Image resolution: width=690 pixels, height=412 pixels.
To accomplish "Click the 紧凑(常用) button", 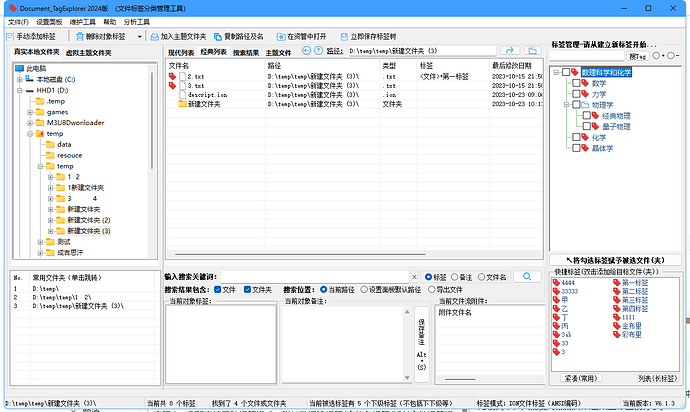I will click(581, 378).
